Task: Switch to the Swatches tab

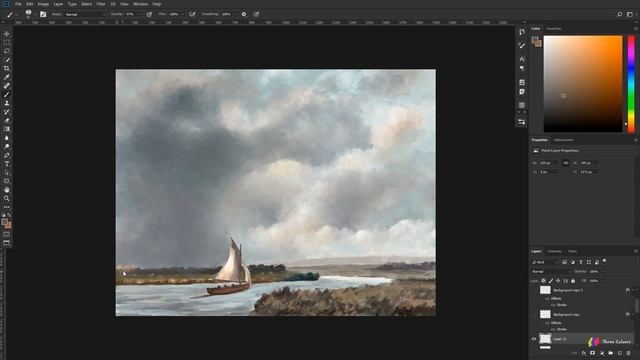Action: 554,29
